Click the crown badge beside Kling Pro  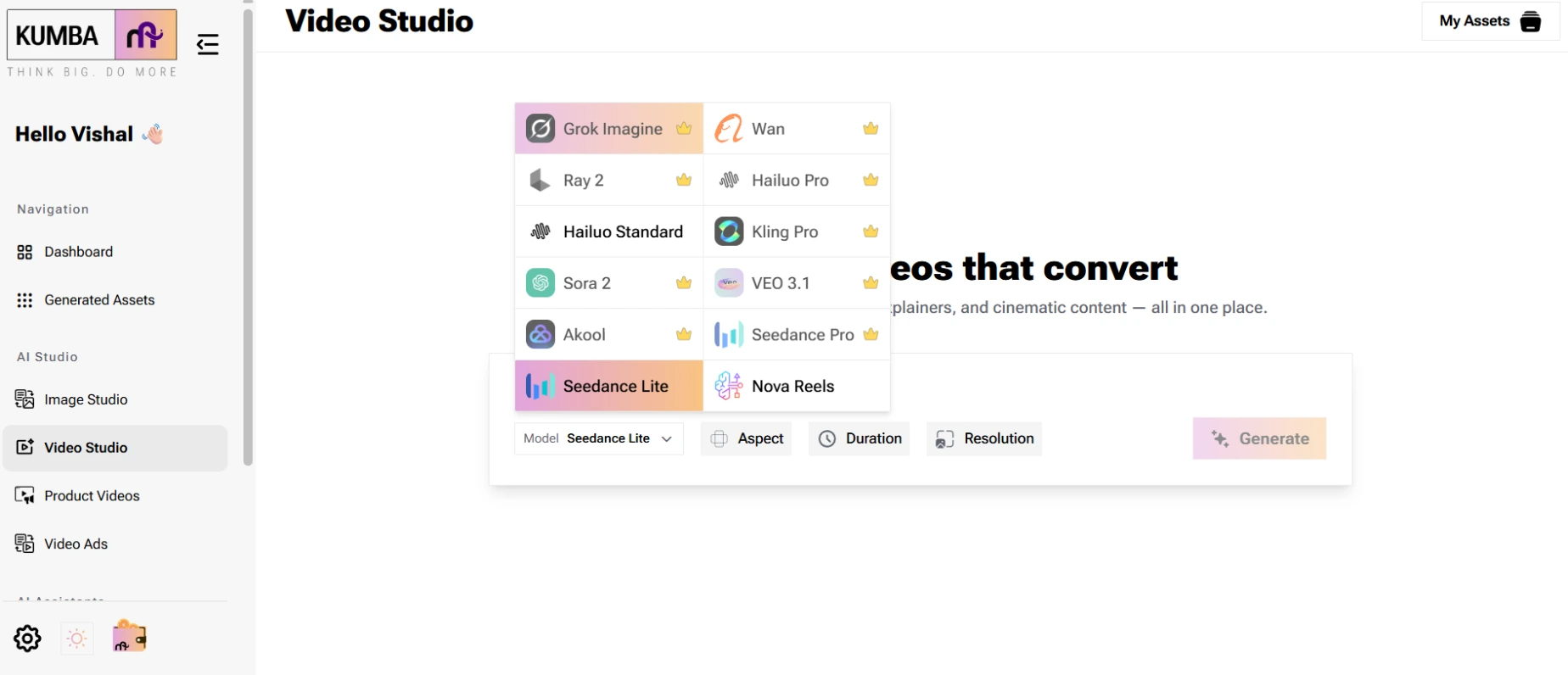pyautogui.click(x=871, y=232)
